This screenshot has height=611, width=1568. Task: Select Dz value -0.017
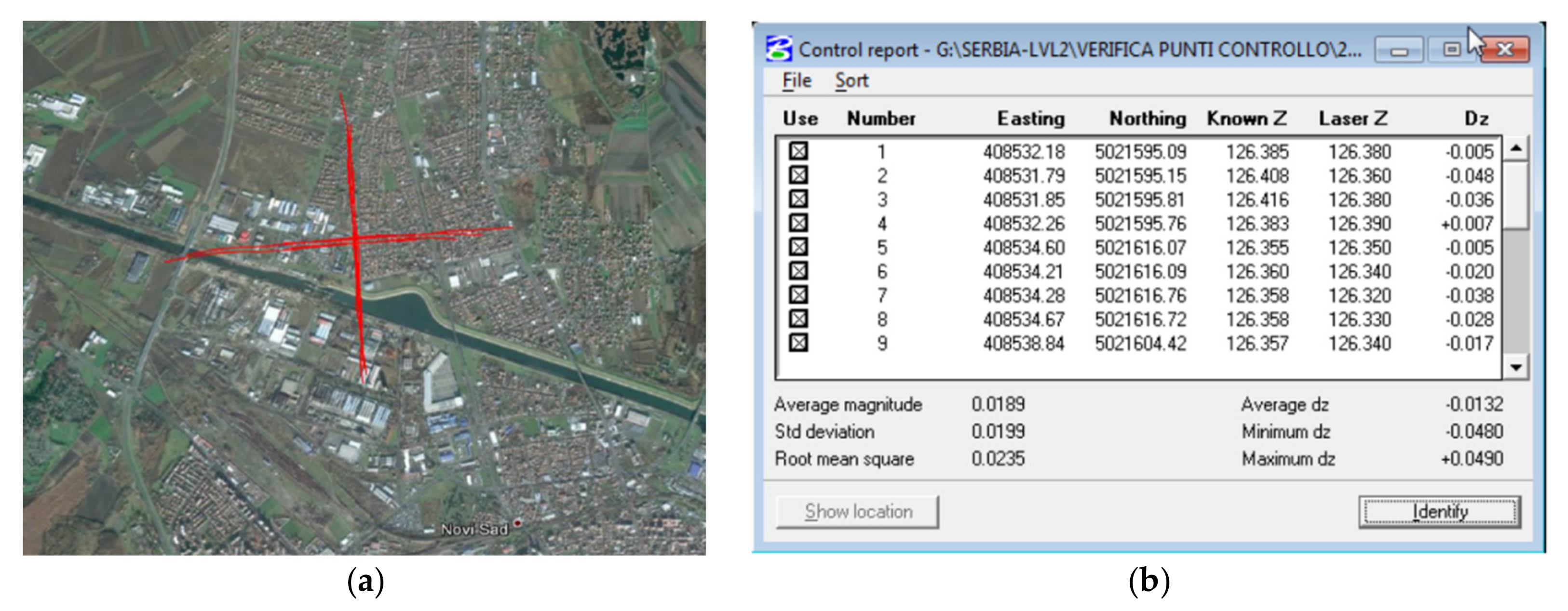click(x=1469, y=344)
